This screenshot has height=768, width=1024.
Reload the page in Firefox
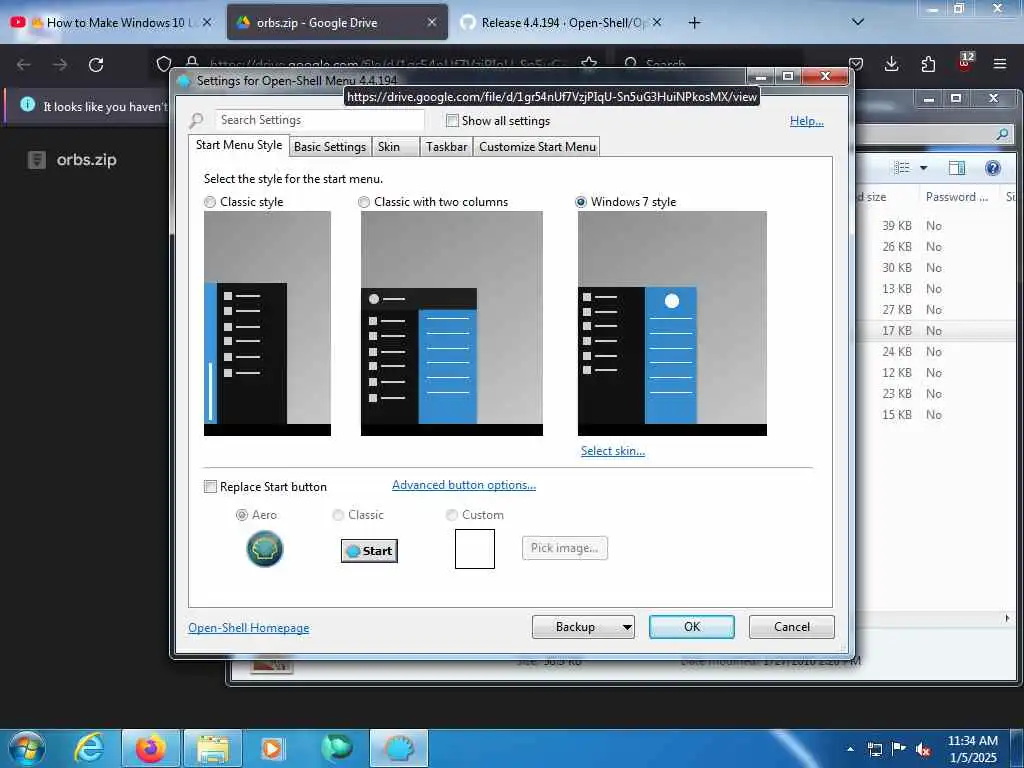[96, 65]
